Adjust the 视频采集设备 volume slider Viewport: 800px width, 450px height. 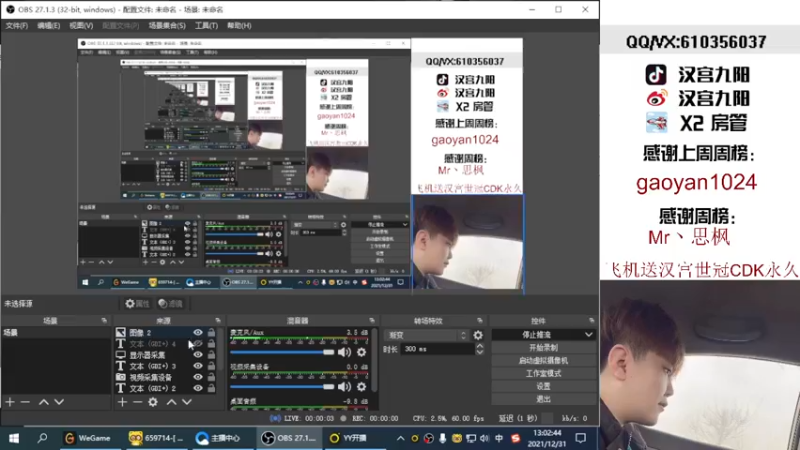pyautogui.click(x=282, y=387)
